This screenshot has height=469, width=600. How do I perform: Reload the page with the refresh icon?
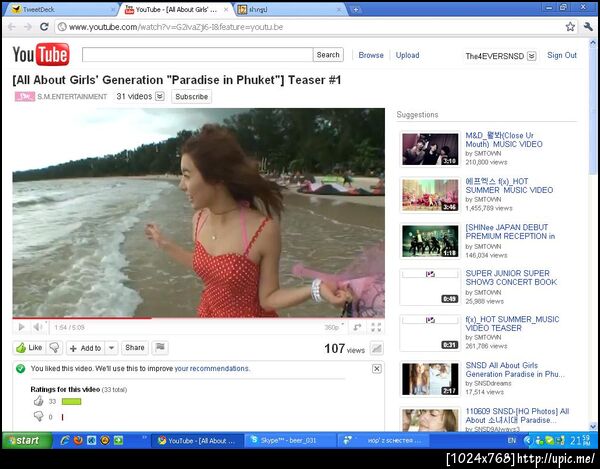44,27
